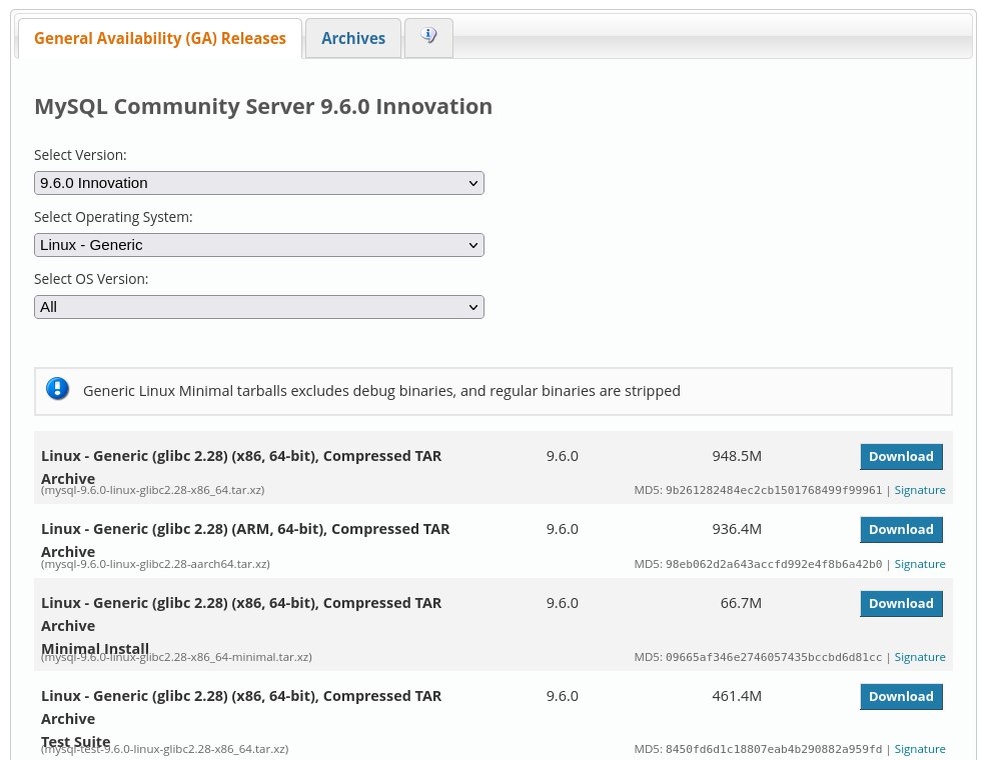Open Signature link for ARM aarch64 archive
Viewport: 988px width, 760px height.
pos(919,564)
